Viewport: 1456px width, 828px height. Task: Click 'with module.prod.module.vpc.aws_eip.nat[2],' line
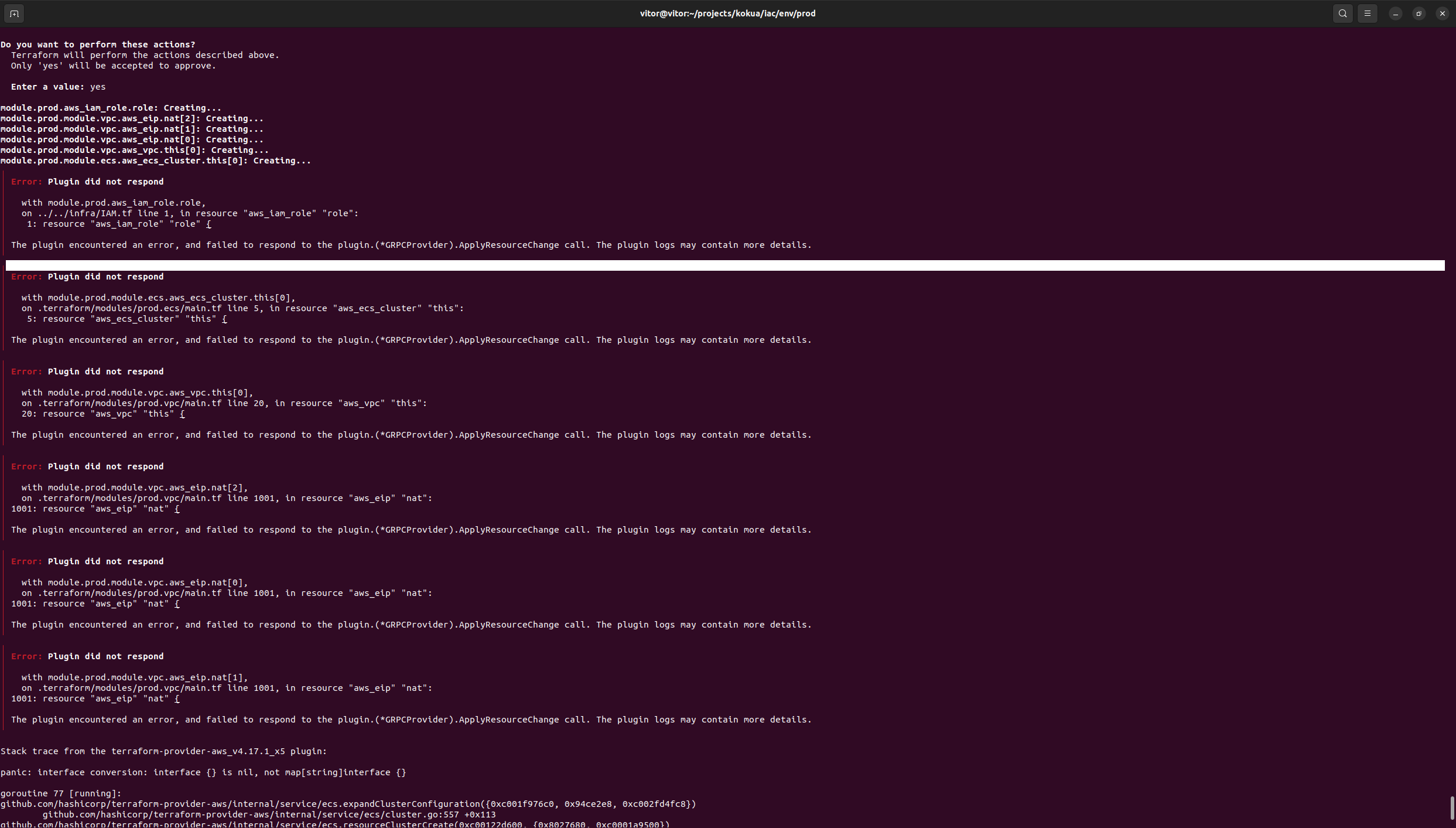[135, 488]
